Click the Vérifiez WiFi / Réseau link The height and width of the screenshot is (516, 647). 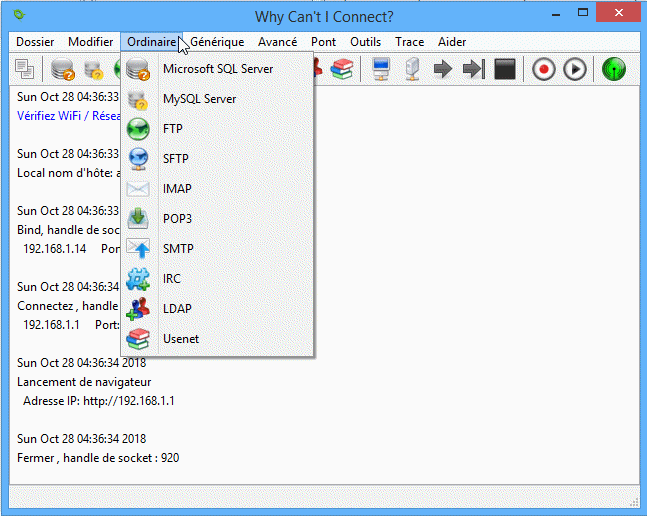click(68, 116)
